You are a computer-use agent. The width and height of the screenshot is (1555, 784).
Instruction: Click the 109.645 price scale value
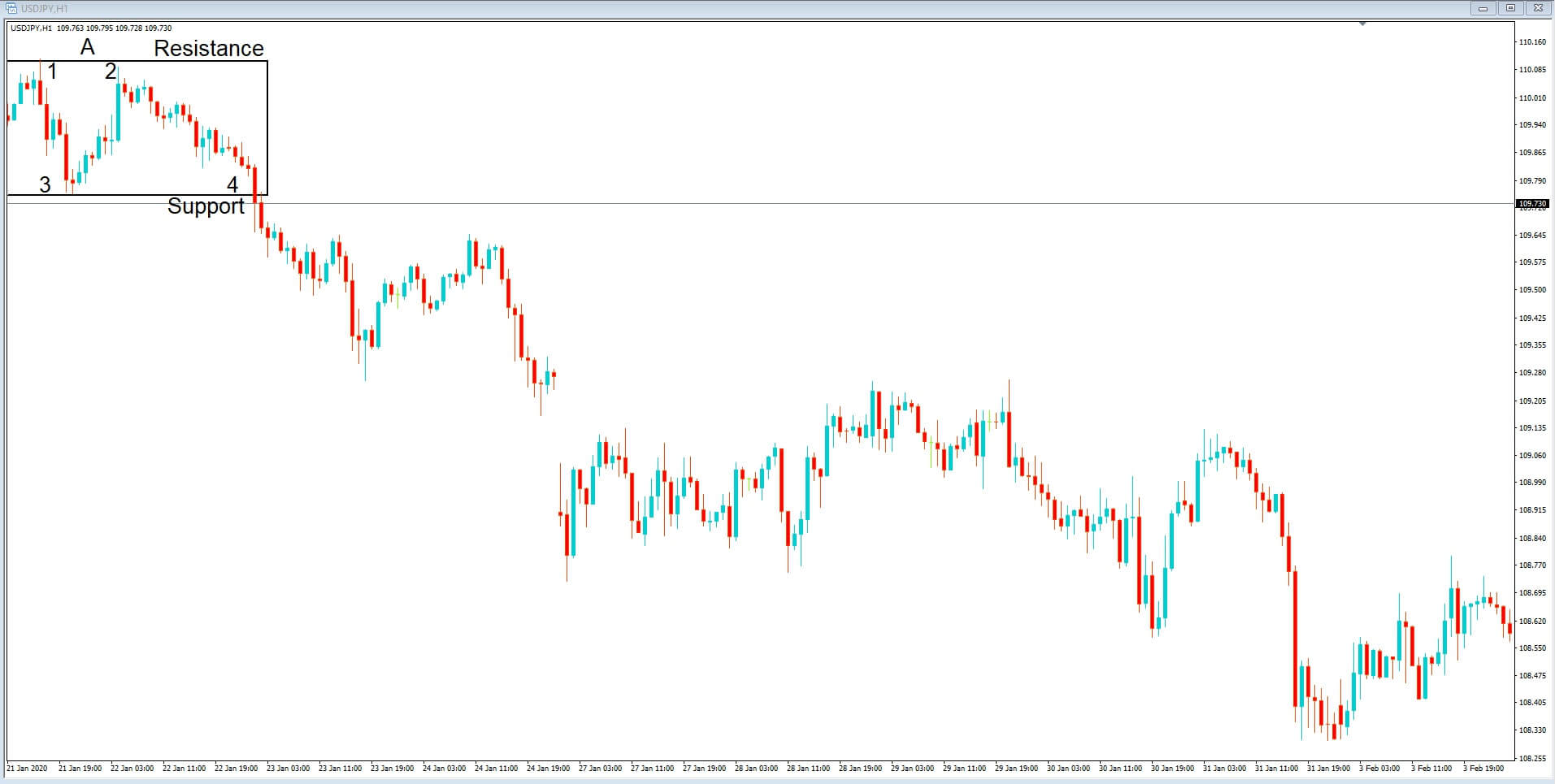coord(1532,236)
